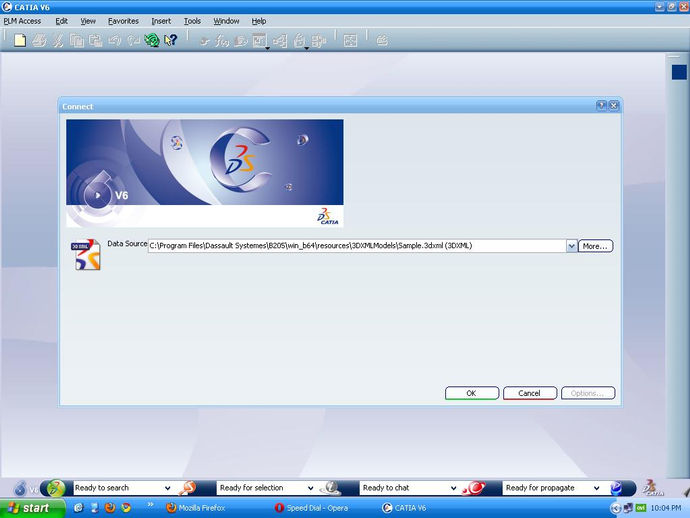The image size is (690, 518).
Task: Click the Paste icon in toolbar
Action: tap(95, 40)
